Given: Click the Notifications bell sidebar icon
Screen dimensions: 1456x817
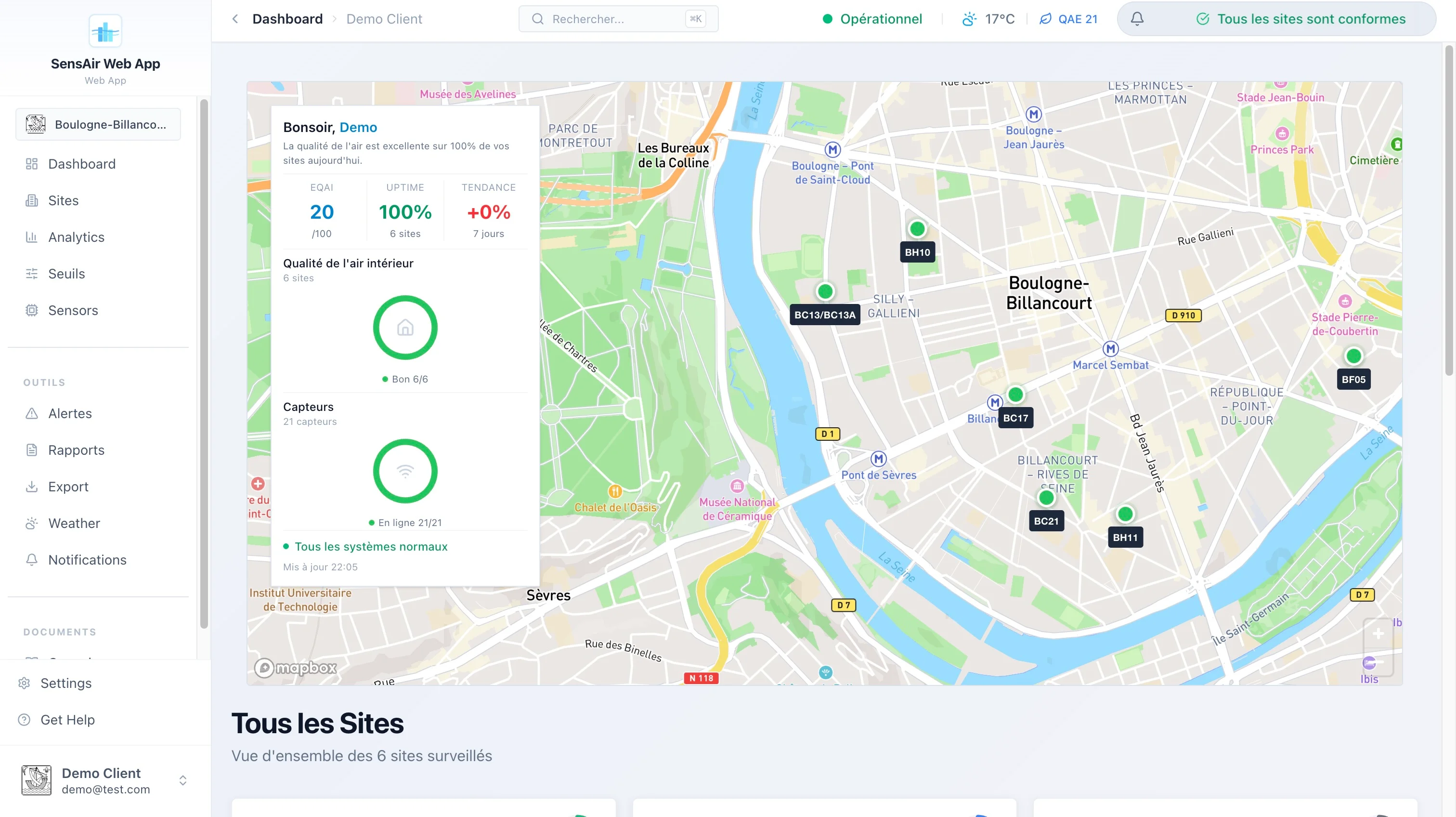Looking at the screenshot, I should (x=32, y=560).
